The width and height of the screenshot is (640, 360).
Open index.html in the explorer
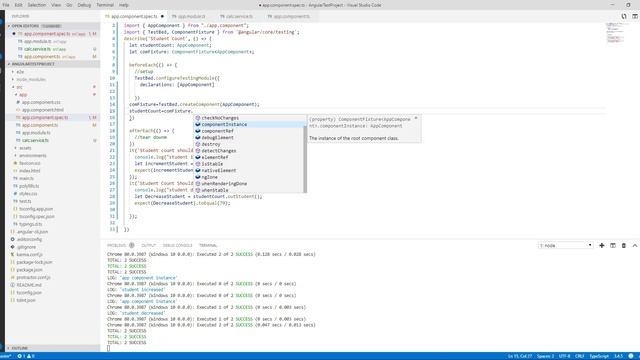29,171
